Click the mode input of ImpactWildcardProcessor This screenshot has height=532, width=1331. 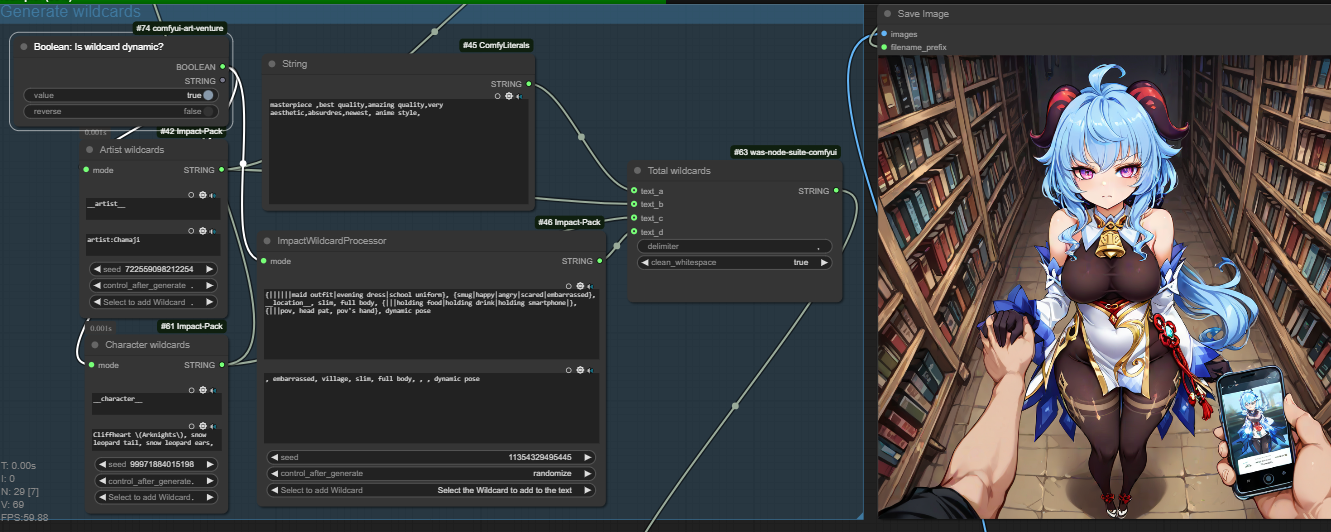click(x=264, y=261)
